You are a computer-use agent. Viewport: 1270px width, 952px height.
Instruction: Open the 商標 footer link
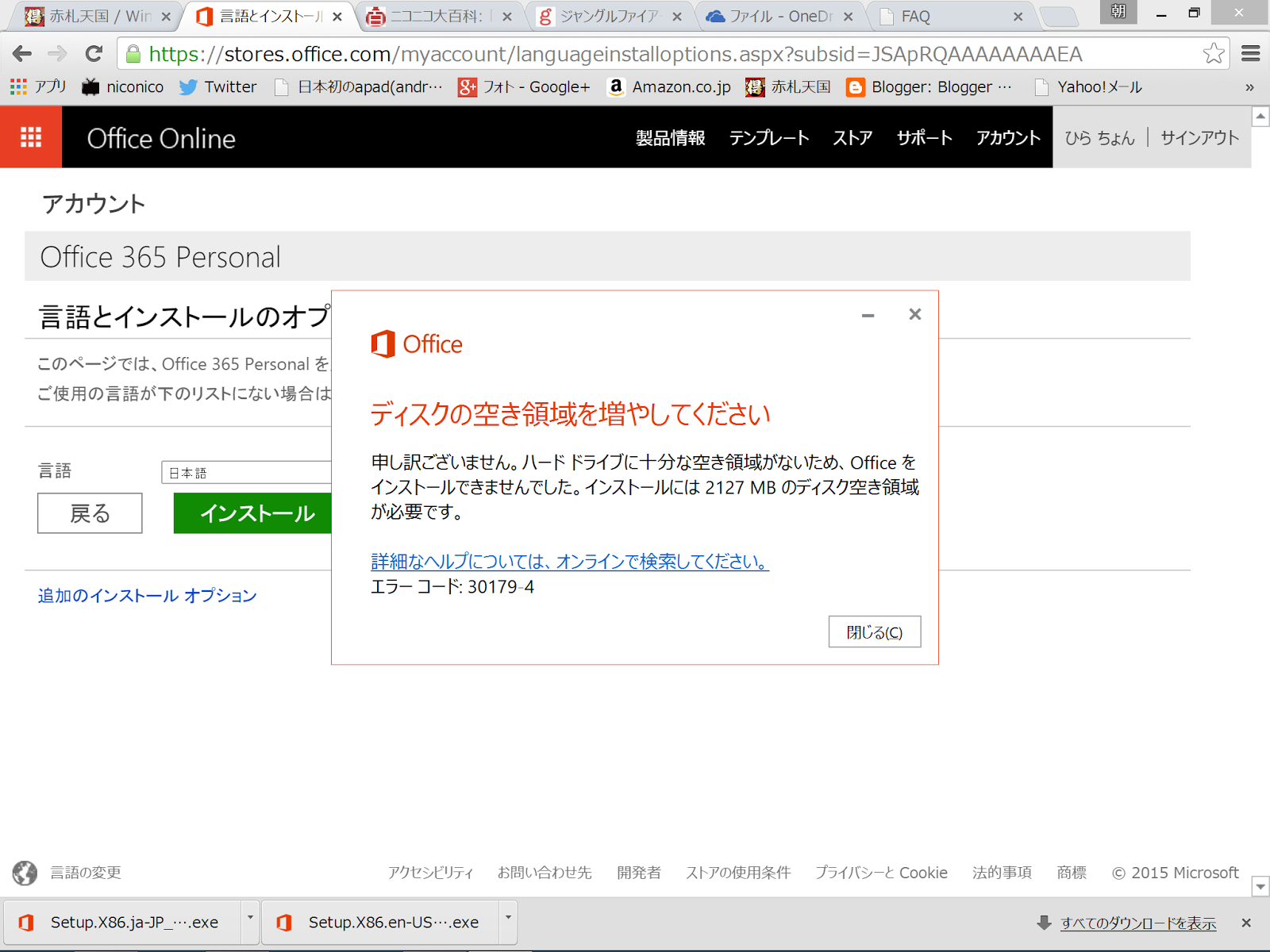[1072, 873]
